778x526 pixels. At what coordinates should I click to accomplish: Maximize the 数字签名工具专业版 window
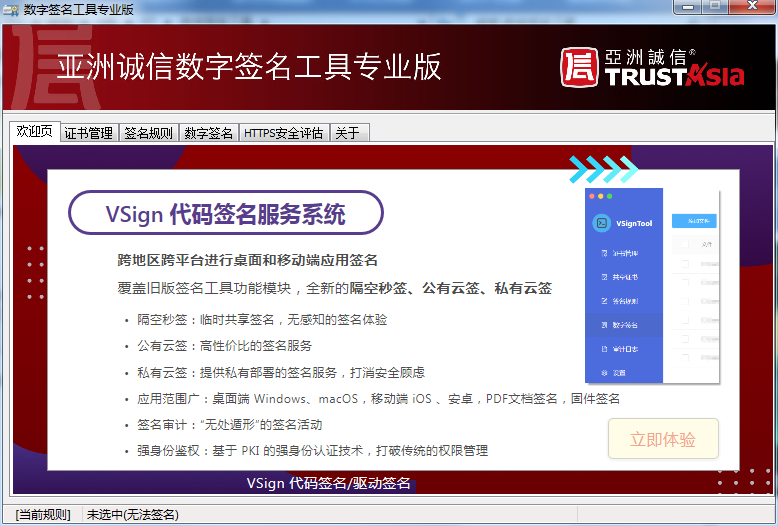pos(714,7)
